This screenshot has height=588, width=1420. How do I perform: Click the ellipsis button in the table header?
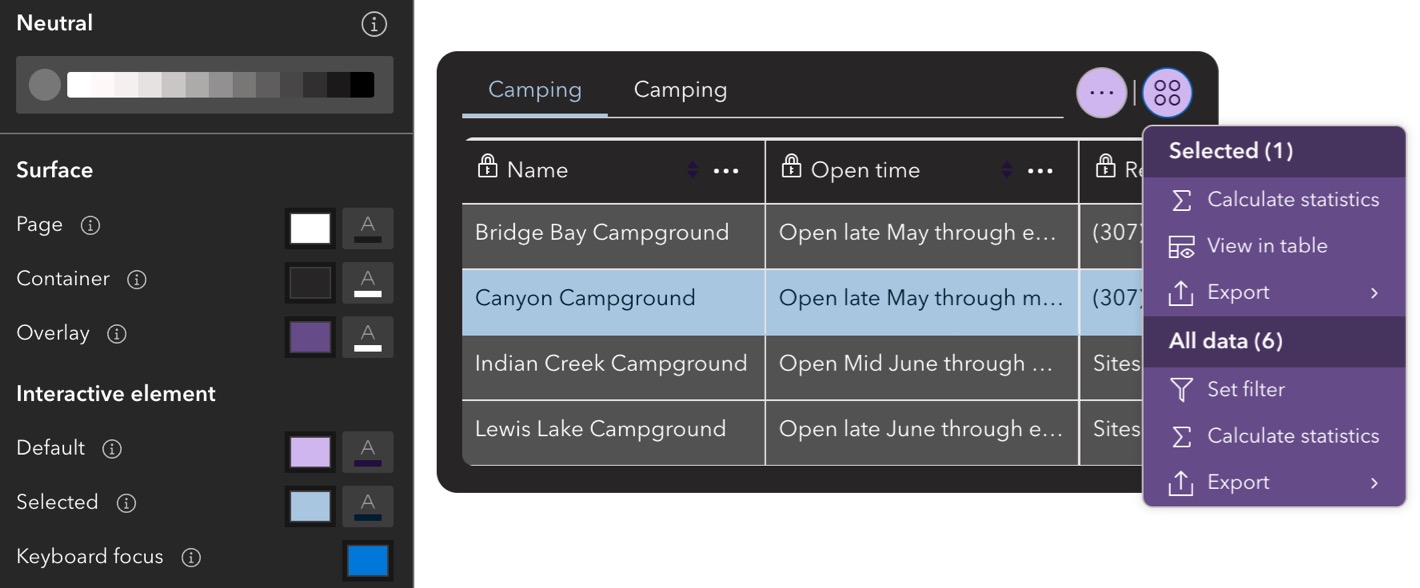coord(1101,92)
